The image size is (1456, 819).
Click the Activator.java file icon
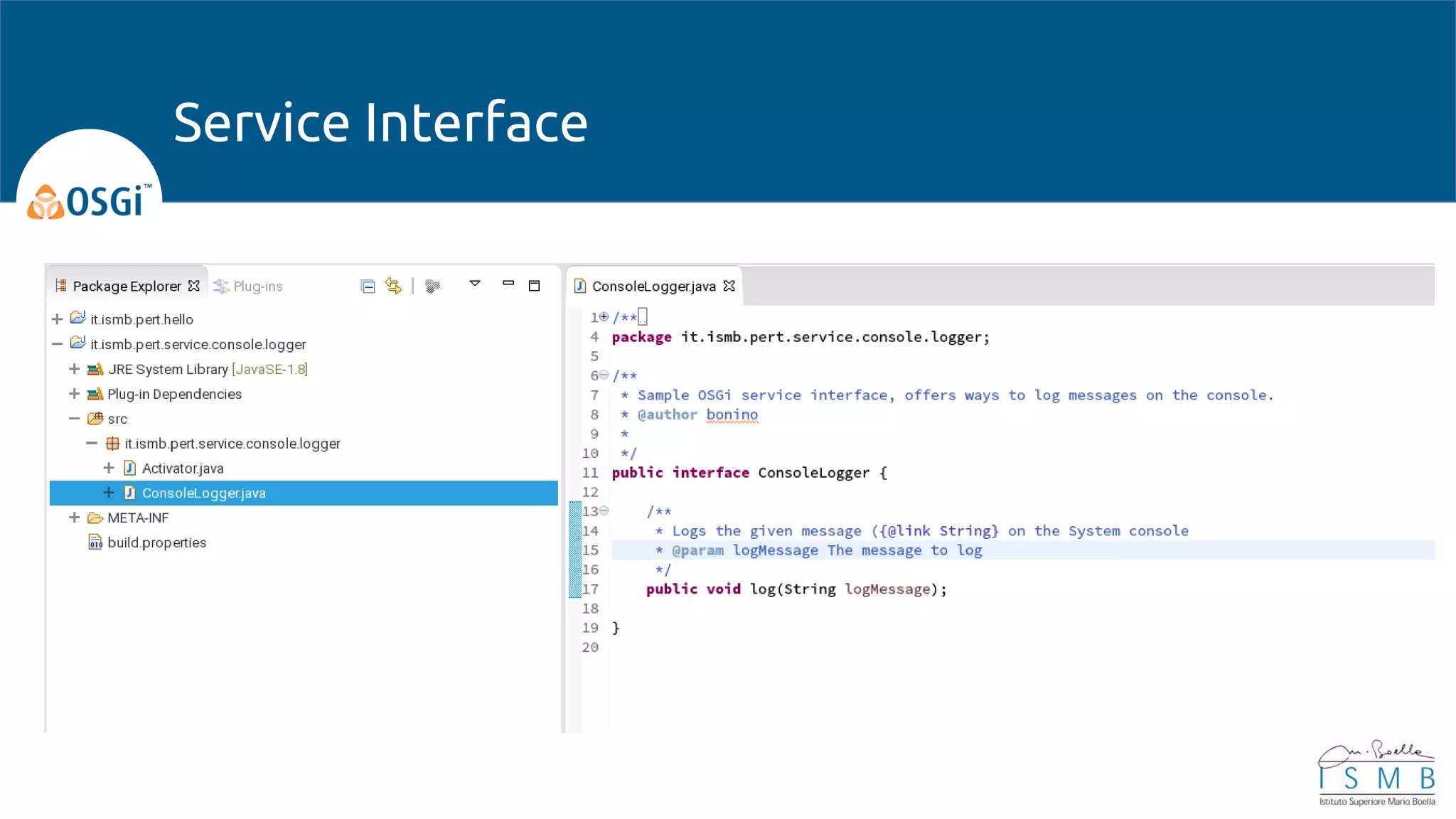tap(129, 468)
